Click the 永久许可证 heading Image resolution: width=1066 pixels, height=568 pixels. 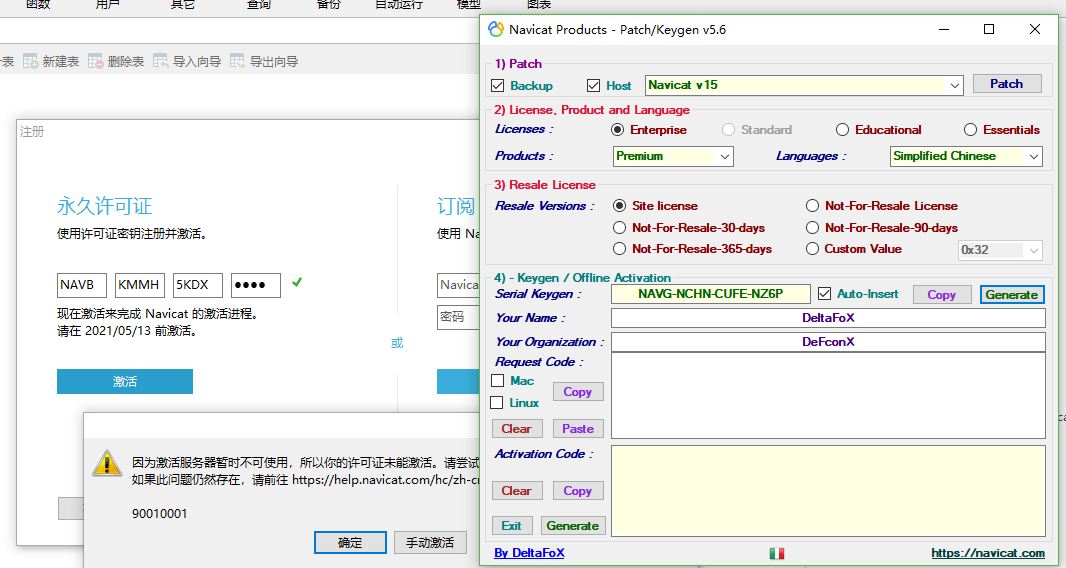pos(105,206)
